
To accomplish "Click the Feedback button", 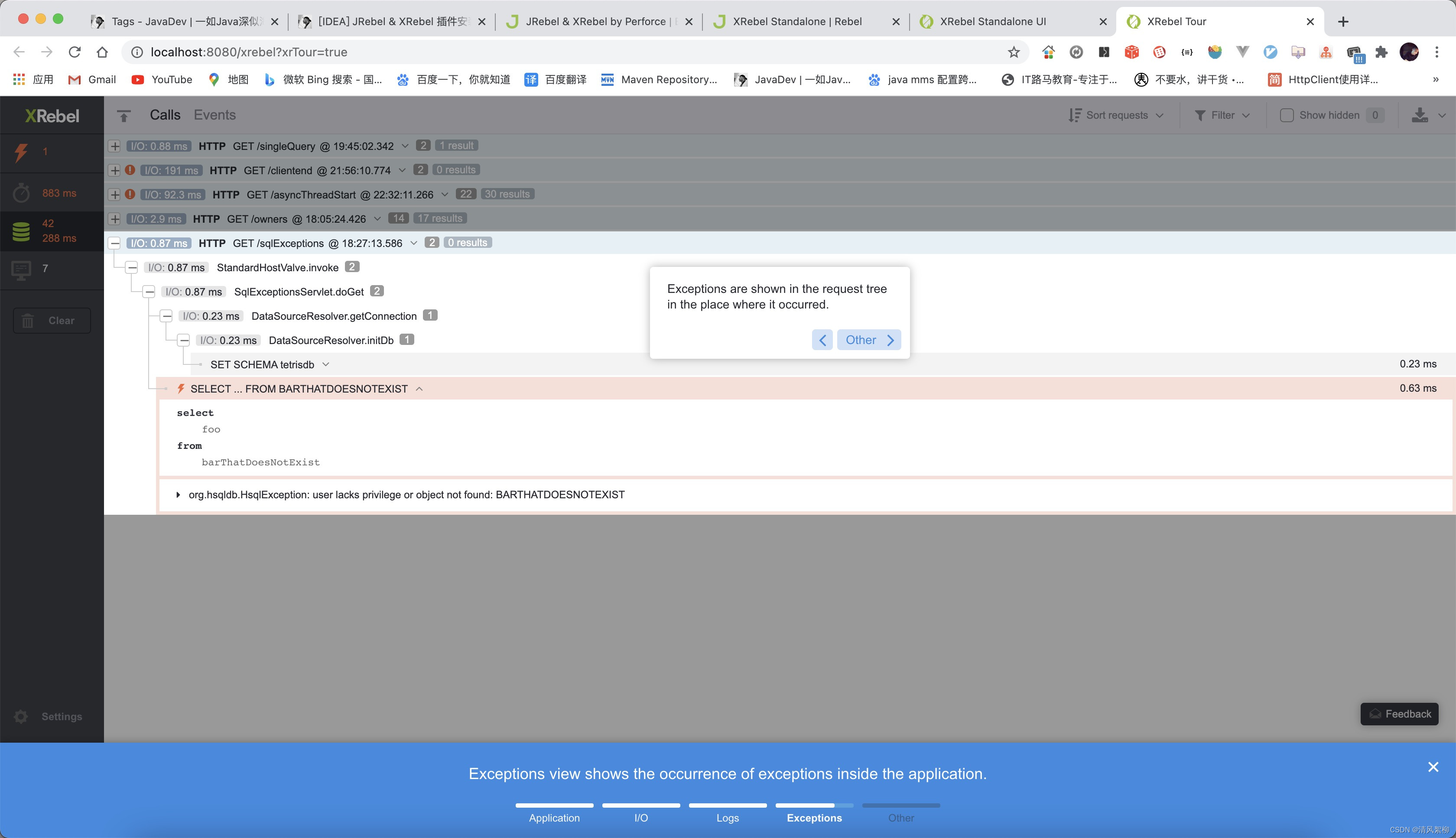I will pos(1399,714).
